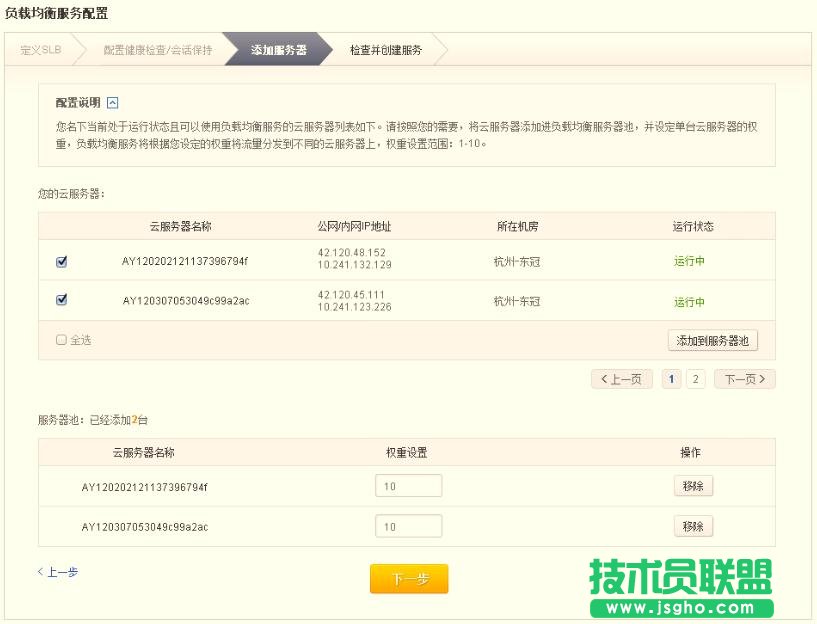Select page 1 in pagination
Viewport: 817px width, 624px height.
point(672,379)
